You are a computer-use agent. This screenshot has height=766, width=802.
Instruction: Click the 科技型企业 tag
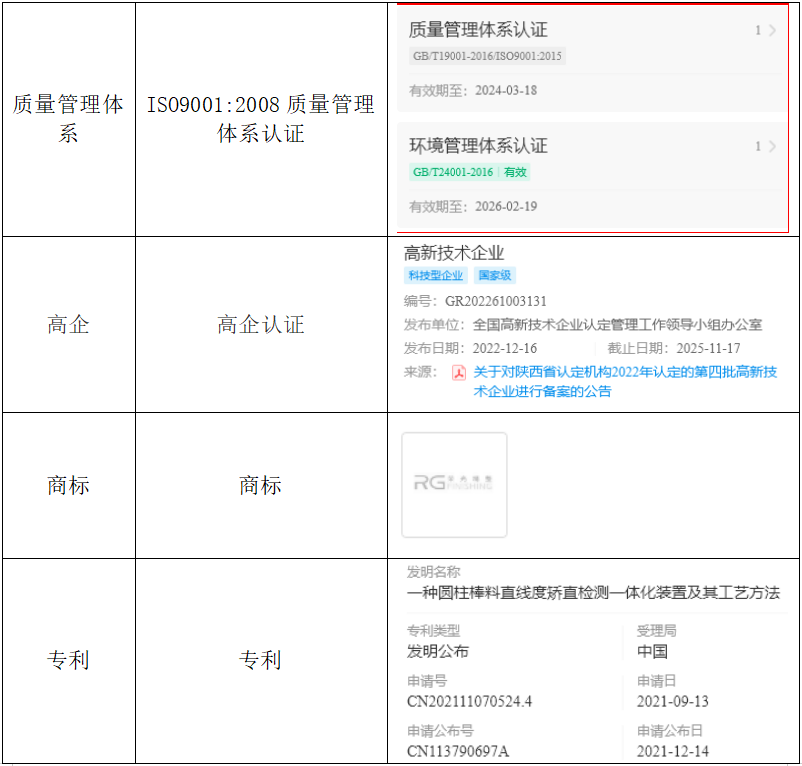[x=436, y=276]
